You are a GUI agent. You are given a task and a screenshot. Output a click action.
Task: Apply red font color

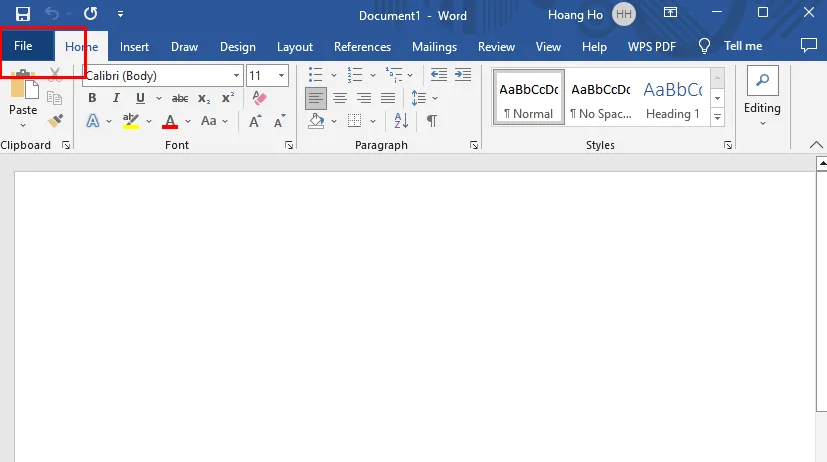click(x=170, y=121)
